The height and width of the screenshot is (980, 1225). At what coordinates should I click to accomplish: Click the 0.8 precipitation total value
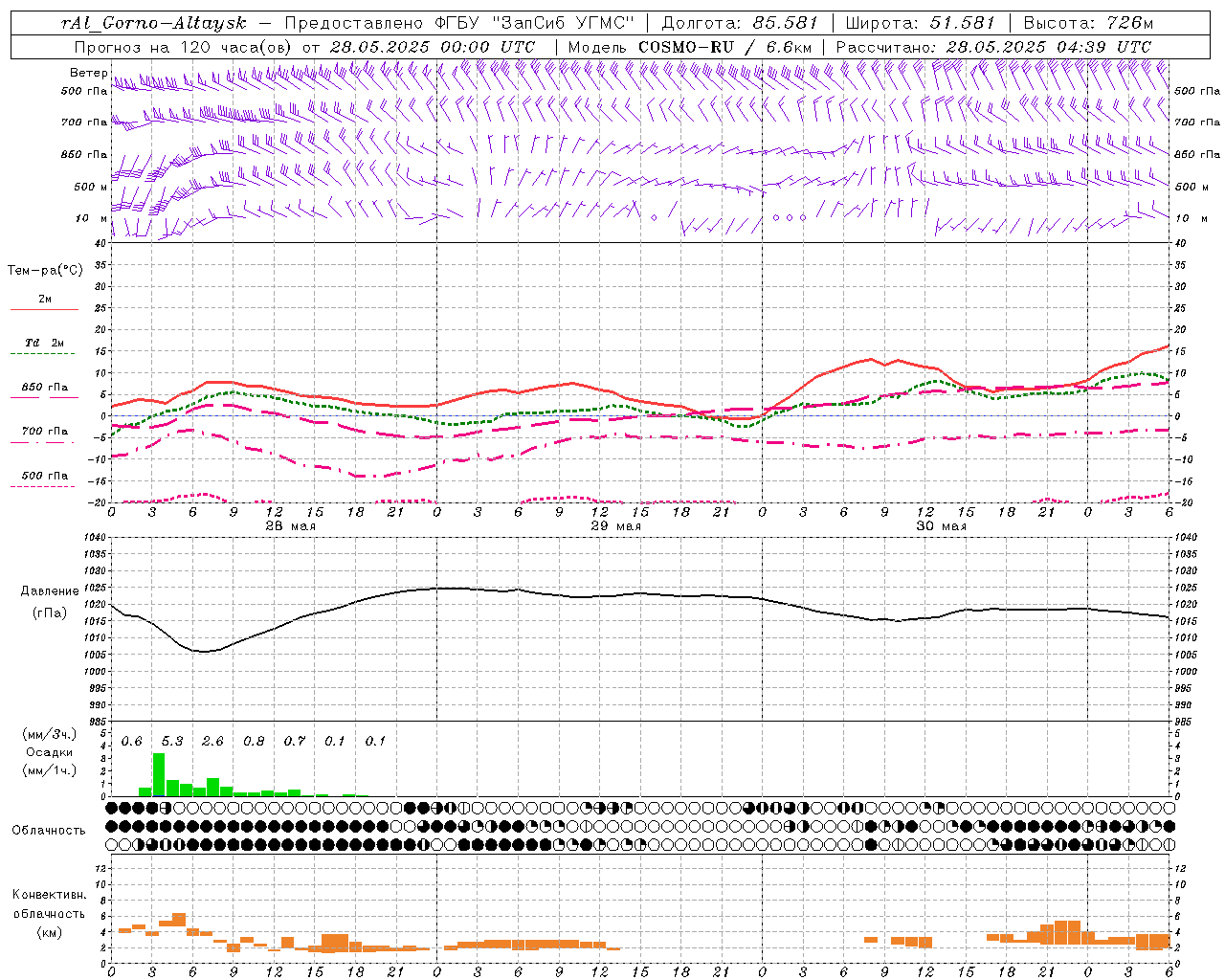[254, 742]
